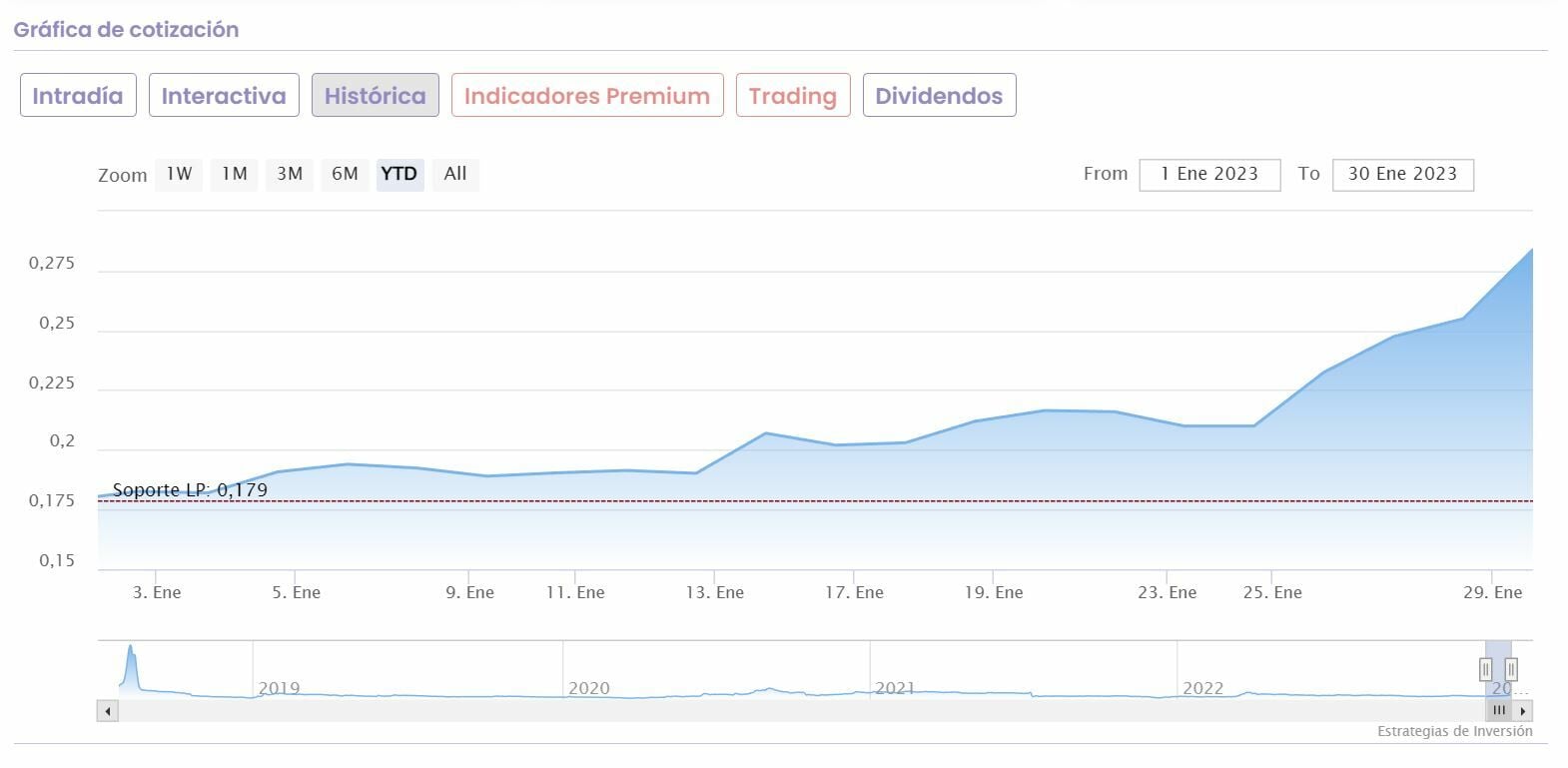Click the navigator scrollbar thumb grip
Image resolution: width=1568 pixels, height=768 pixels.
[1498, 711]
